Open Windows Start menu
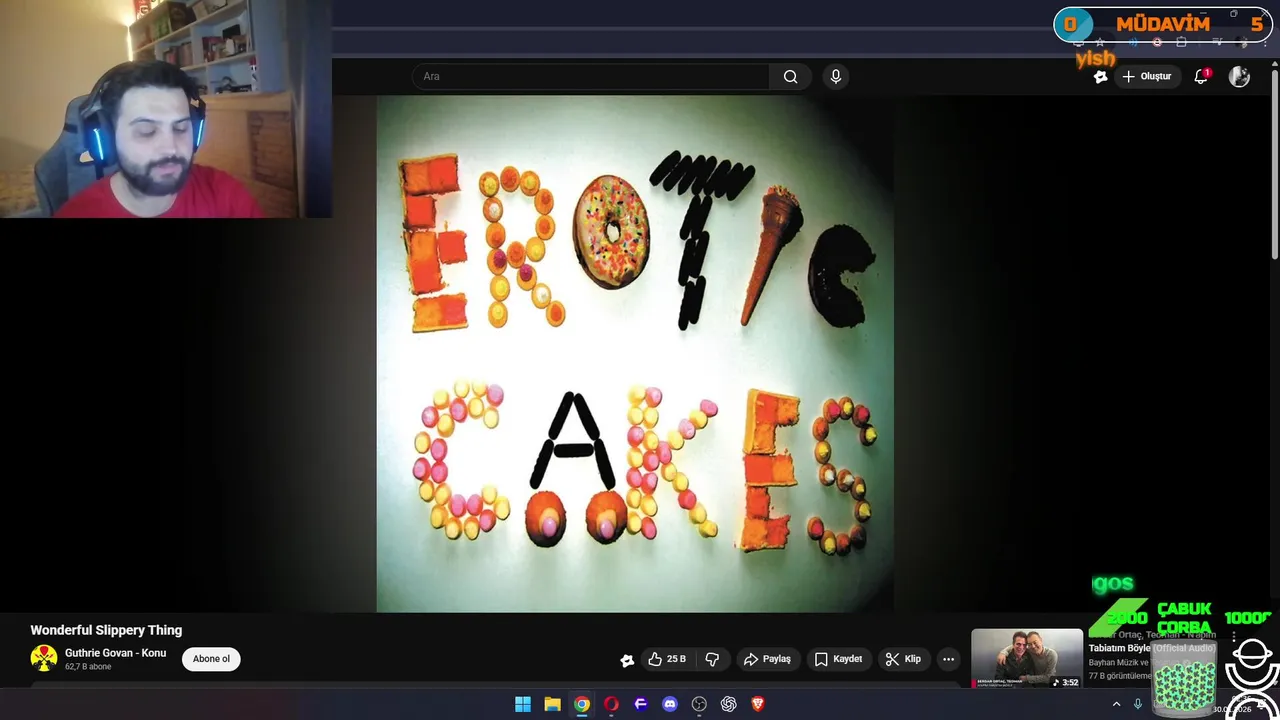Screen dimensions: 1280x720 click(523, 704)
